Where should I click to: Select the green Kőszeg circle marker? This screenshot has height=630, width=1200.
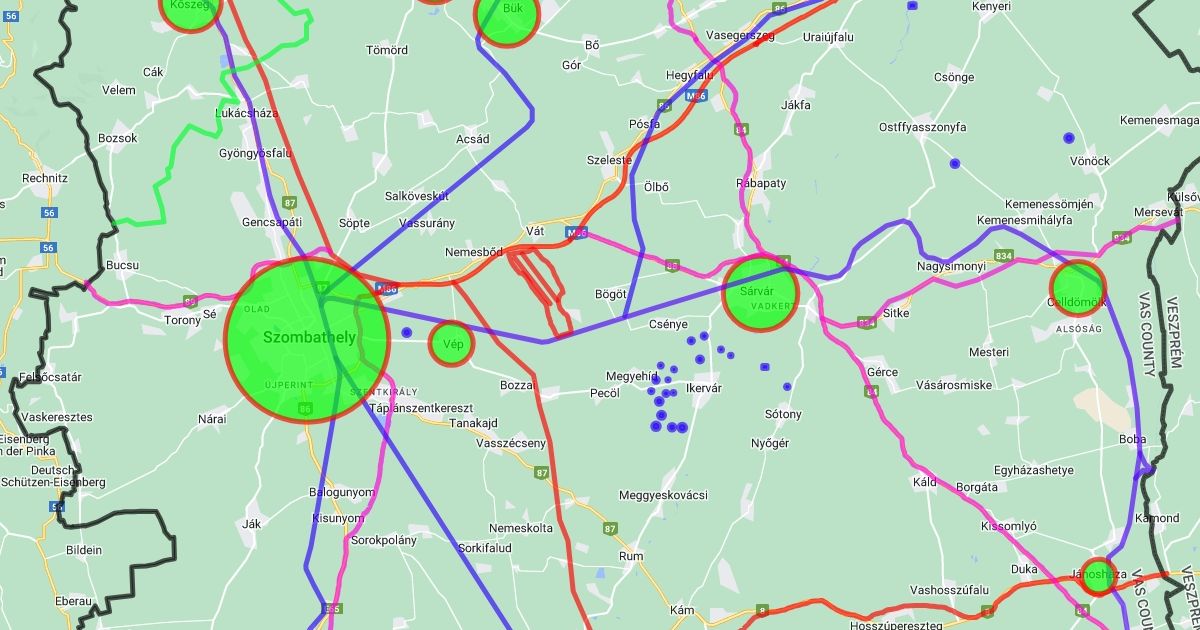click(190, 8)
